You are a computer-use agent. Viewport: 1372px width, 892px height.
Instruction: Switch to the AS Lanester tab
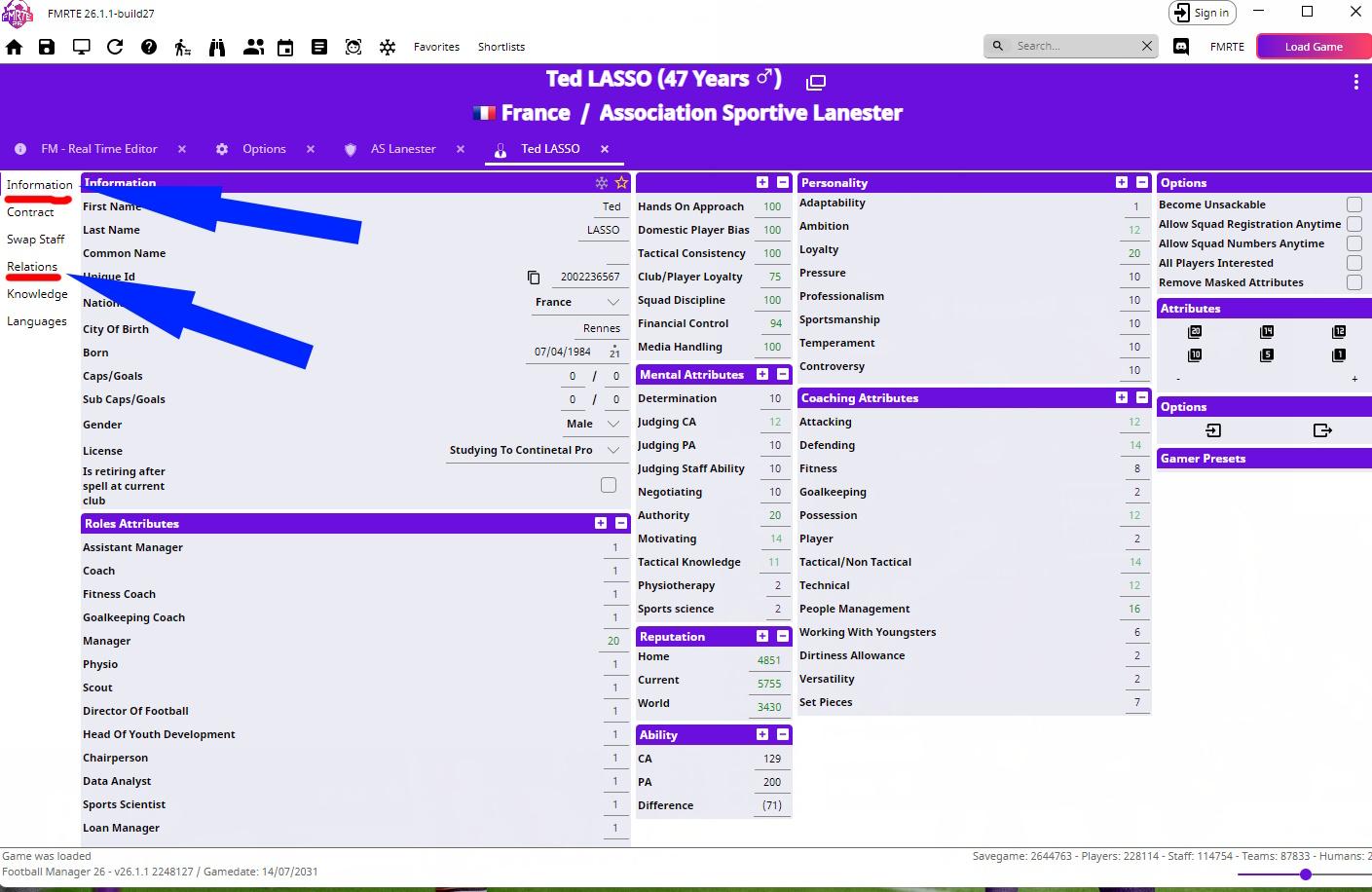[x=402, y=149]
